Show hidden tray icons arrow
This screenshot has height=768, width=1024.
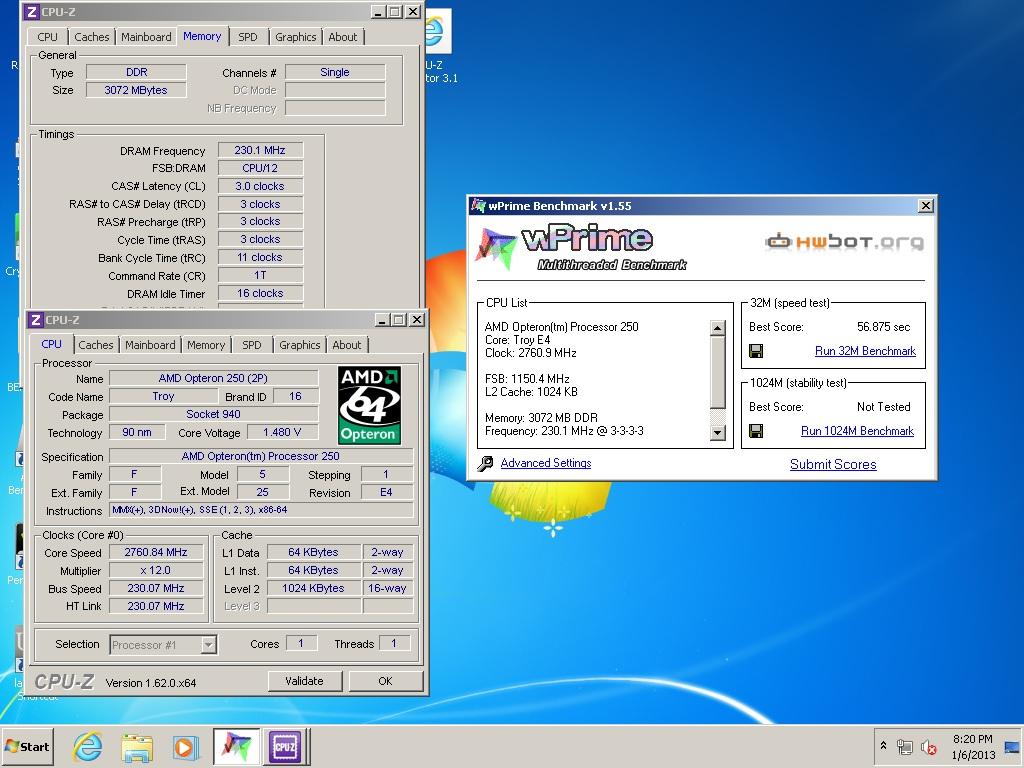click(x=884, y=746)
